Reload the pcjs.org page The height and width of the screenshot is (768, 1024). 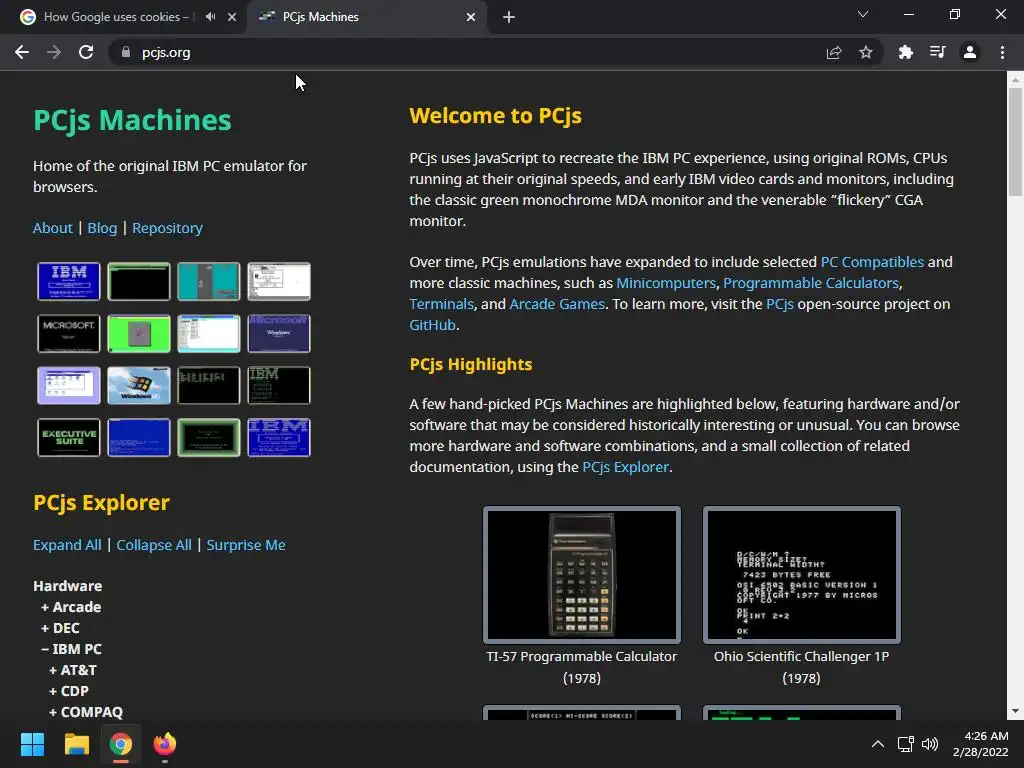(86, 52)
